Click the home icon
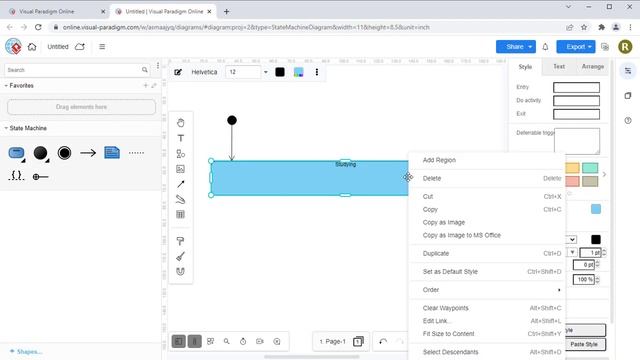Screen dimensions: 640x360 tap(32, 47)
